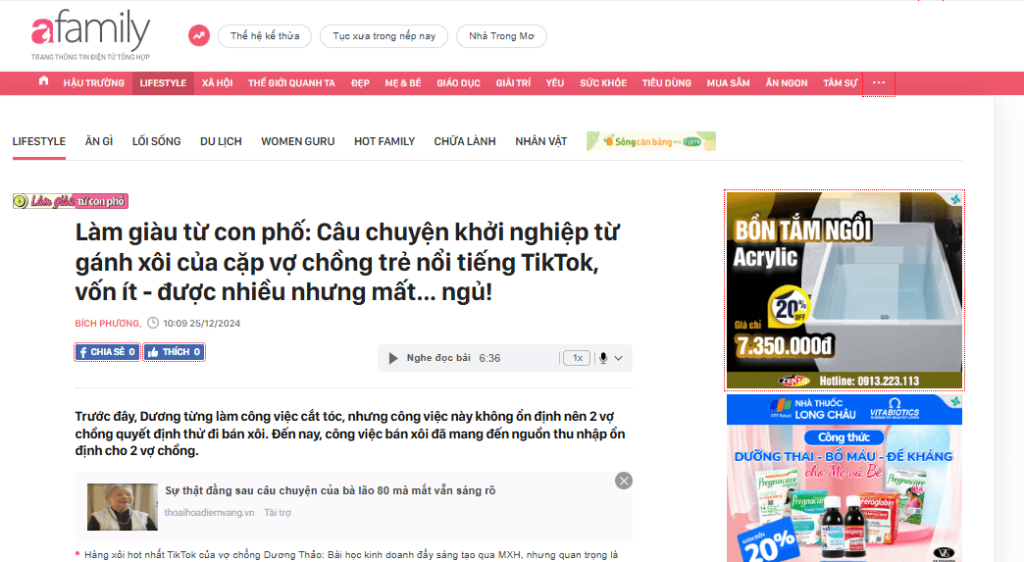Play the article audio reading
The height and width of the screenshot is (562, 1024).
(392, 358)
